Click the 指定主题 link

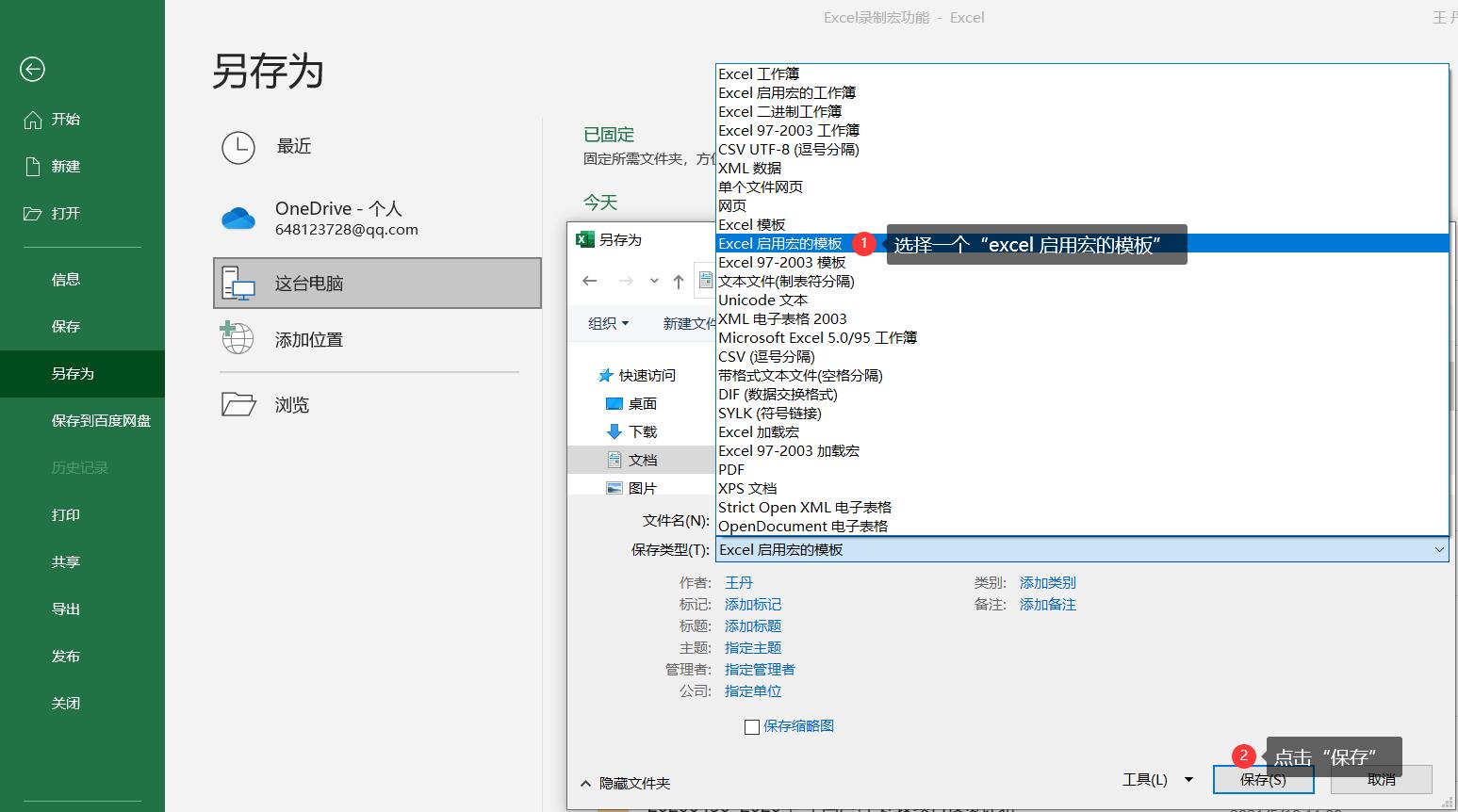[x=753, y=648]
